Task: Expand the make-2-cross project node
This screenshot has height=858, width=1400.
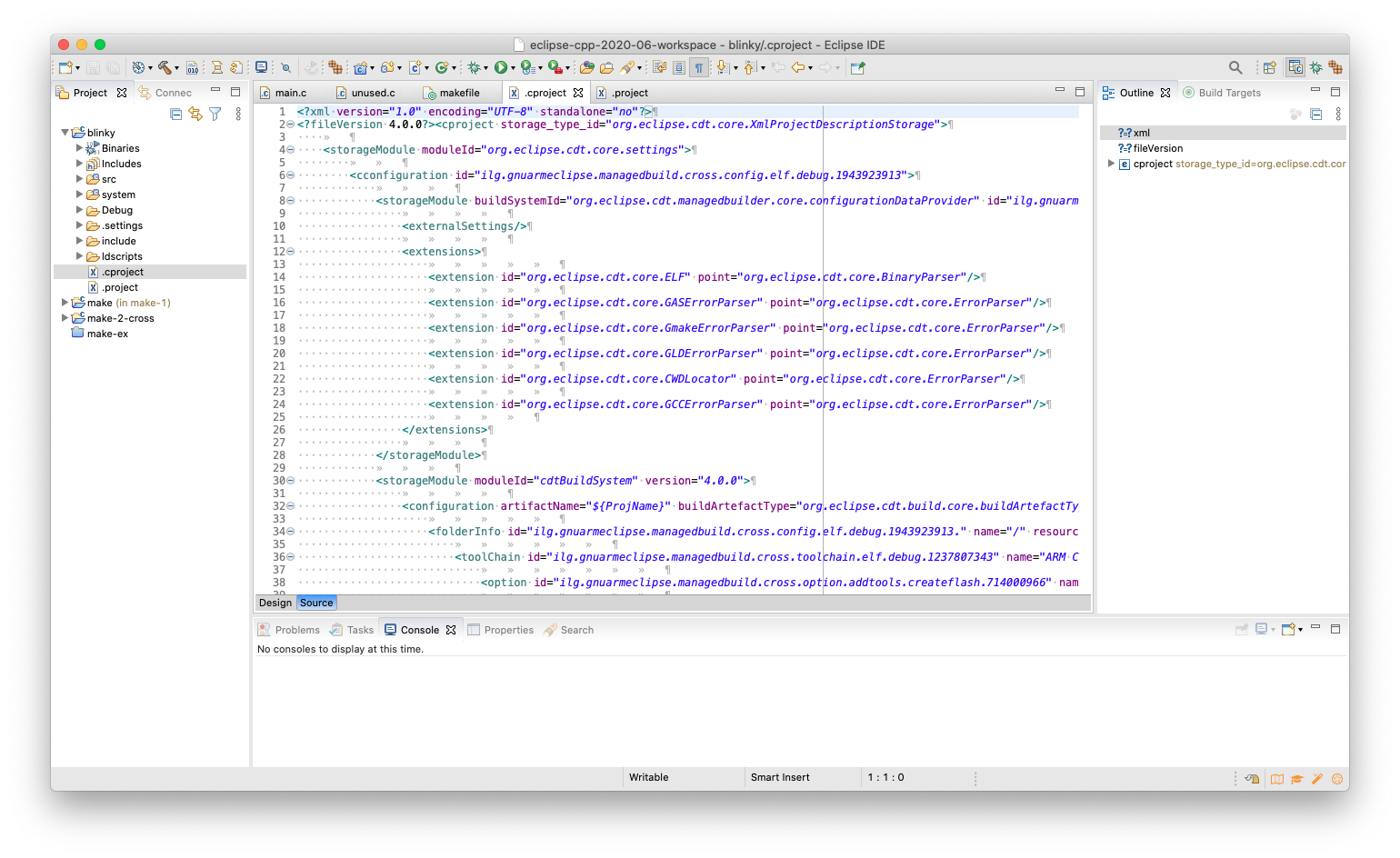Action: click(x=65, y=318)
